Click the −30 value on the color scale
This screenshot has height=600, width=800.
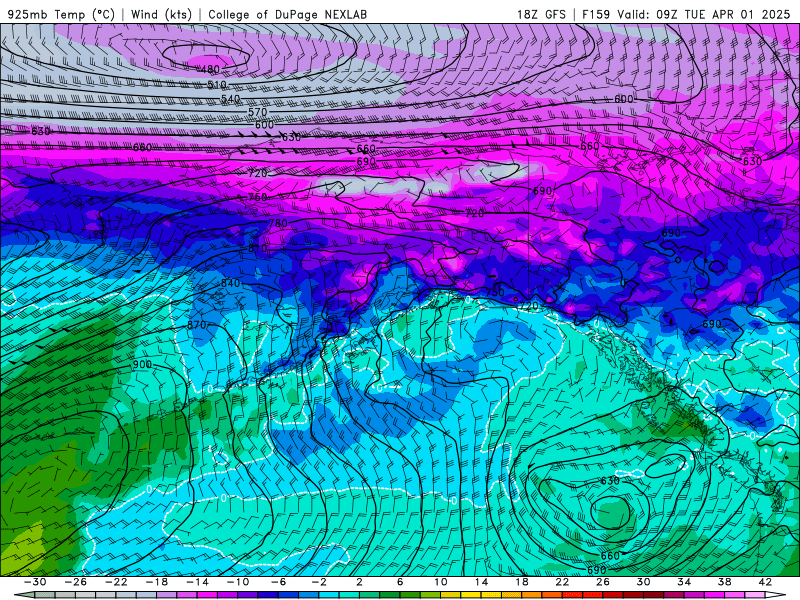(x=35, y=582)
